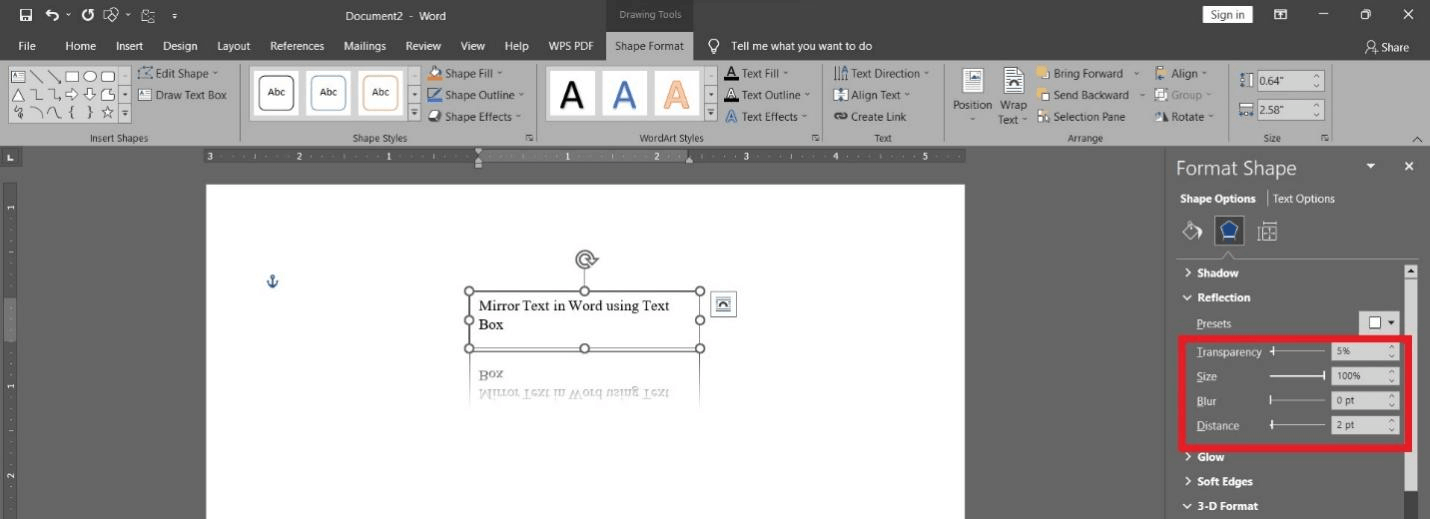Open the Text Direction dropdown
Image resolution: width=1430 pixels, height=519 pixels.
pos(882,73)
